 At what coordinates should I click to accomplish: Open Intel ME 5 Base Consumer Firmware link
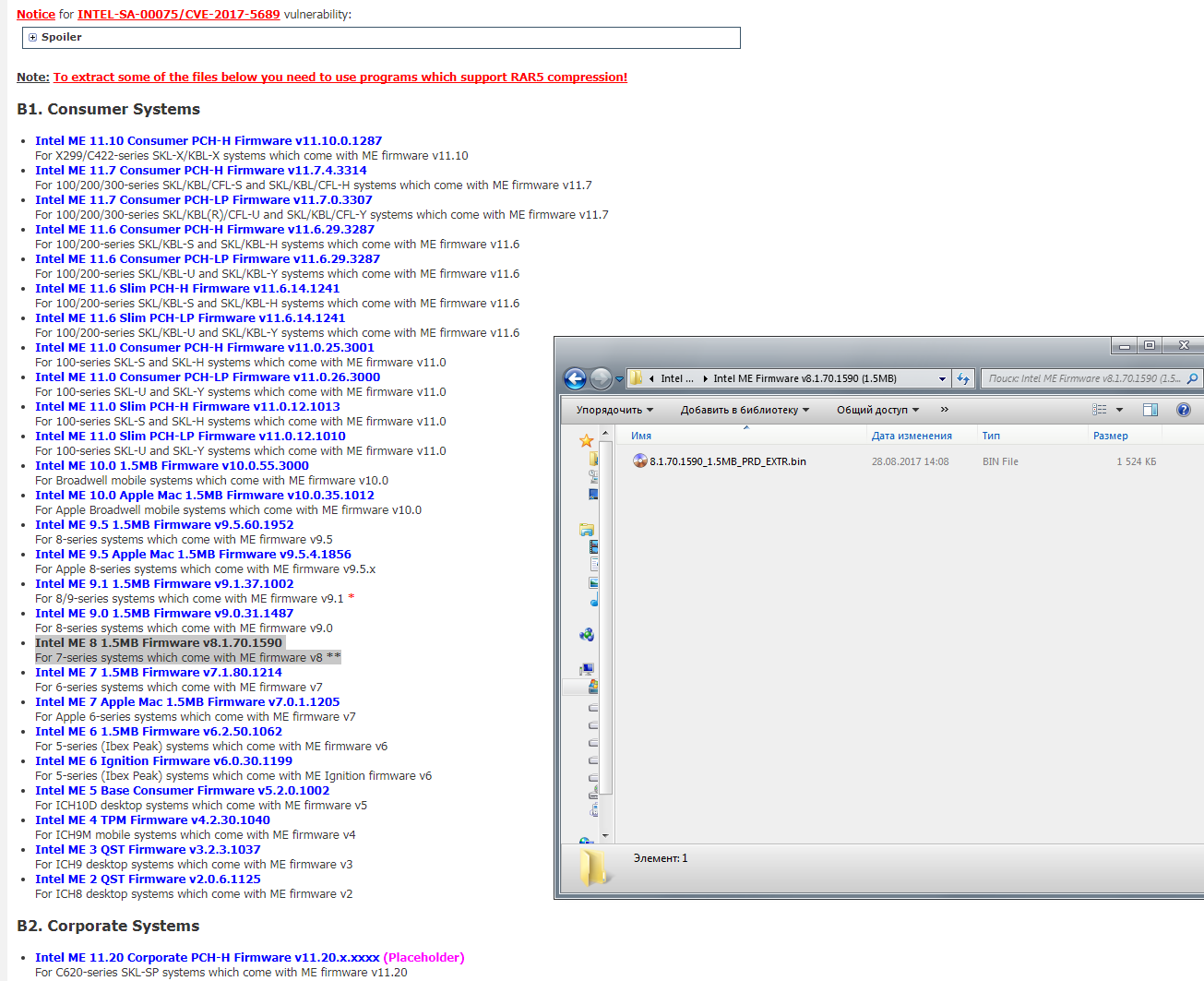coord(183,790)
